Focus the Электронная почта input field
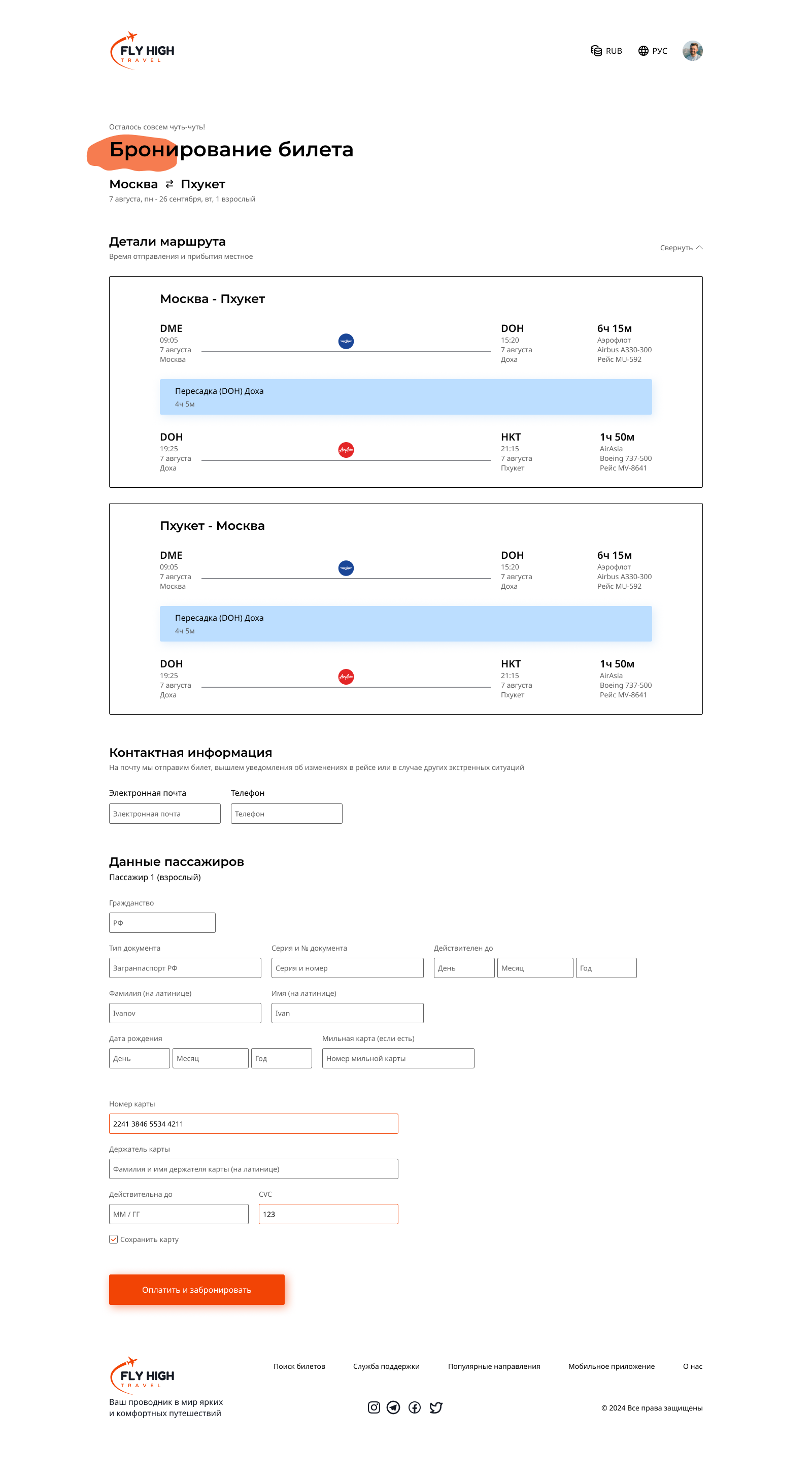Viewport: 812px width, 1479px height. (x=165, y=814)
